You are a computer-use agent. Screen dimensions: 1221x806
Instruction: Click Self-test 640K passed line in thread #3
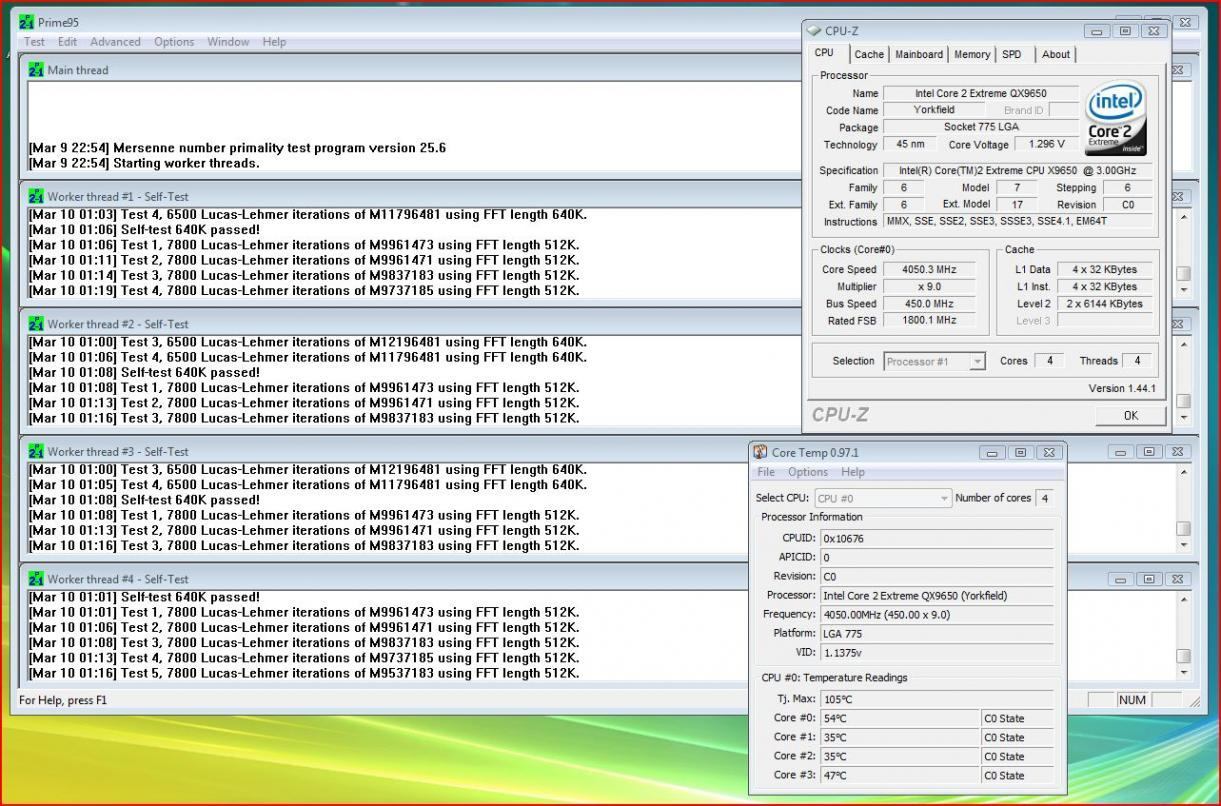coord(145,500)
